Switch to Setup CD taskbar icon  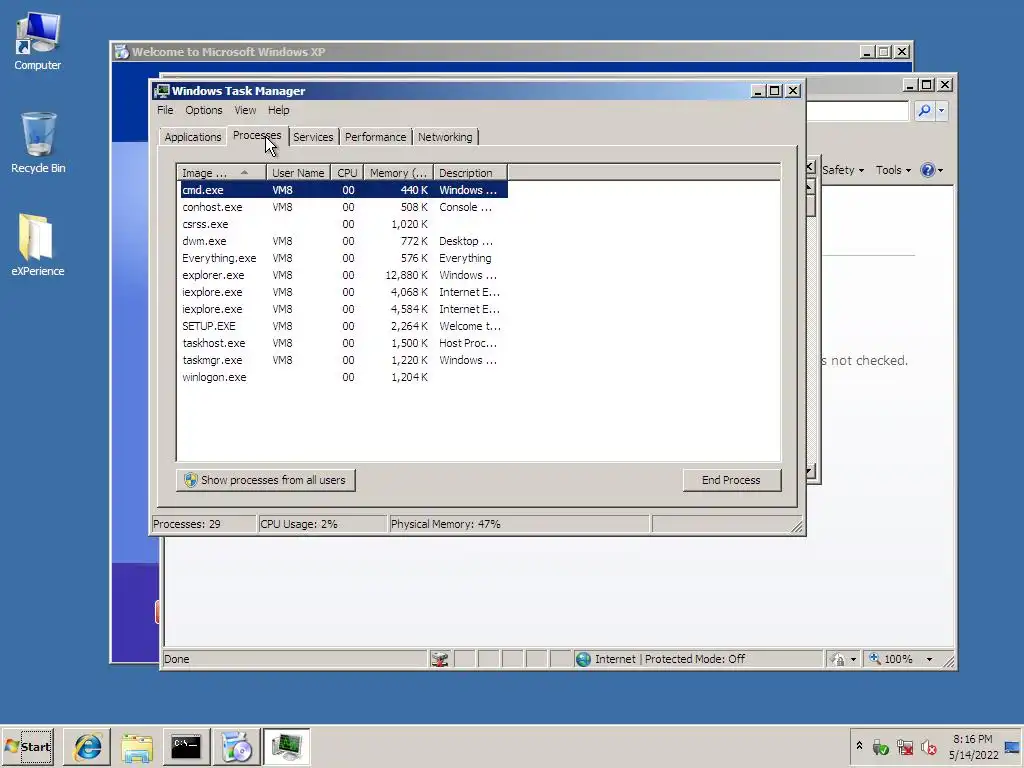click(236, 746)
